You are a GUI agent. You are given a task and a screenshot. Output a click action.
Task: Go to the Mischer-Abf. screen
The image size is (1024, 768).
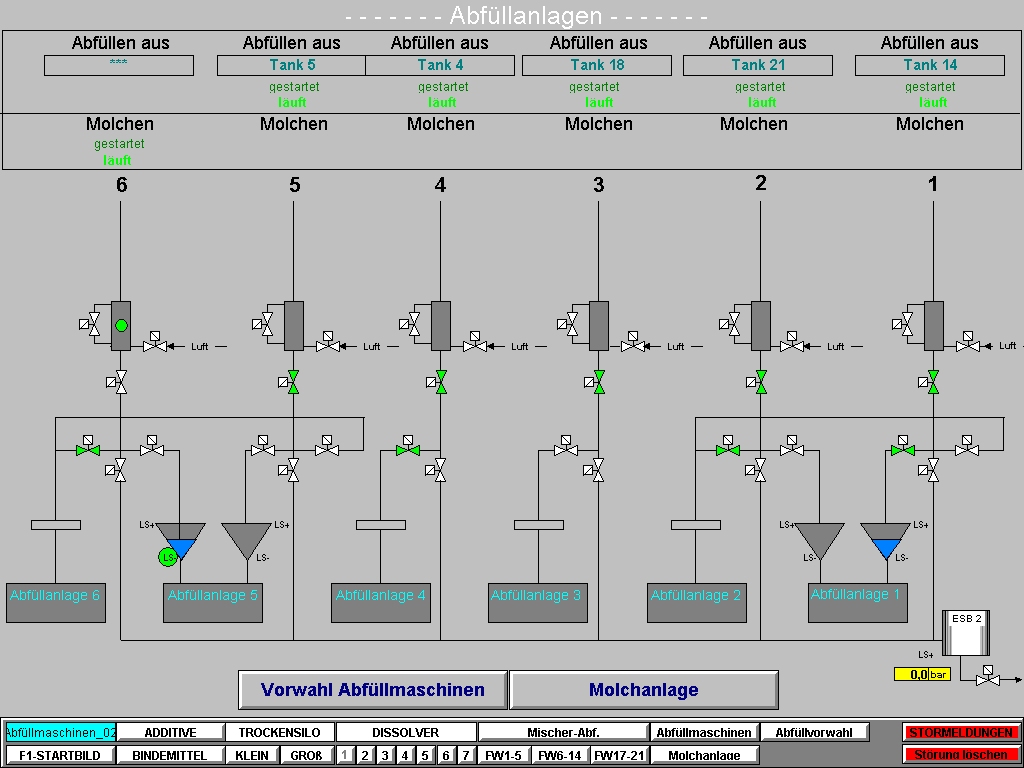tap(562, 732)
